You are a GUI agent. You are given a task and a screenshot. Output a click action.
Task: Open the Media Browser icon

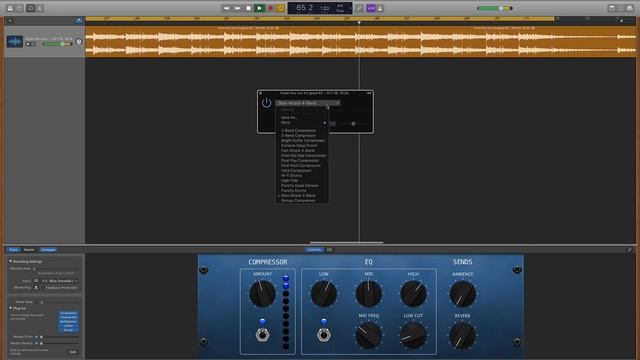pyautogui.click(x=630, y=8)
